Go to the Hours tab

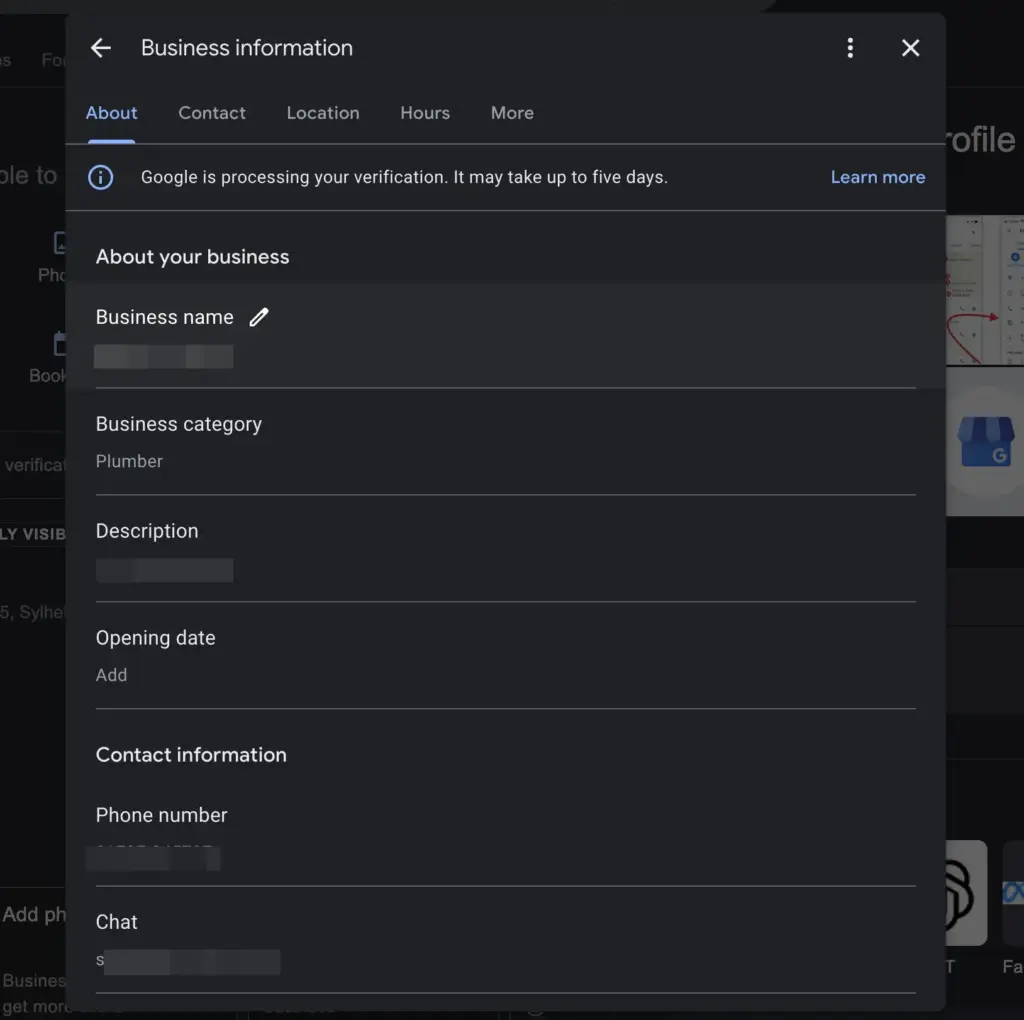[x=425, y=113]
